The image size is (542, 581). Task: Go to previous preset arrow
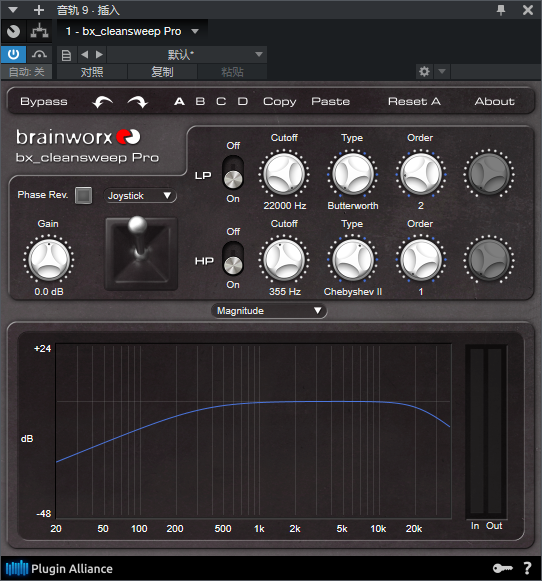click(85, 54)
